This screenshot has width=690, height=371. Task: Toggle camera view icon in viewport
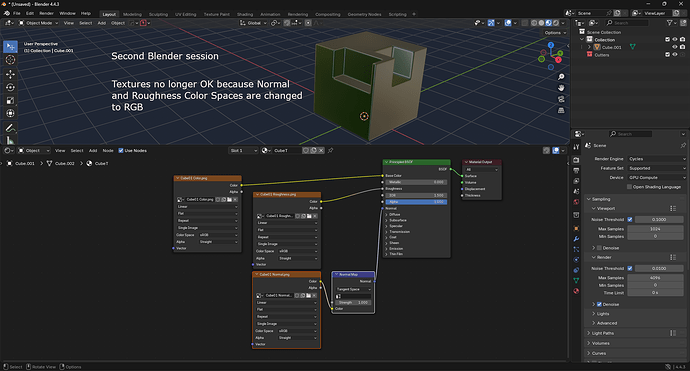click(x=561, y=99)
